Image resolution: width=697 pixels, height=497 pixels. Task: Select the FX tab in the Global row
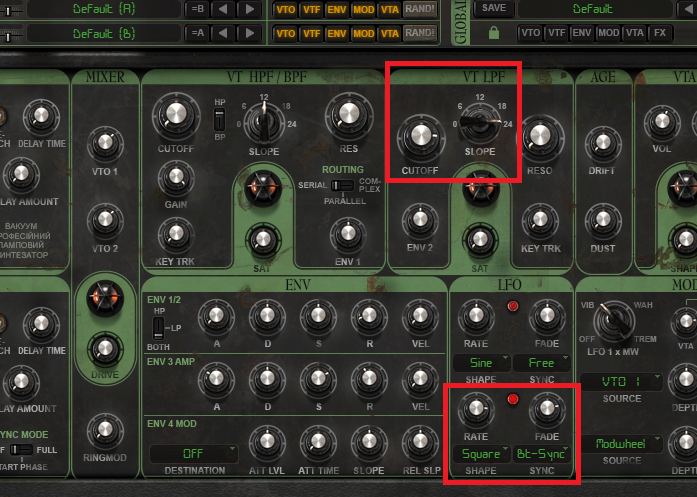pyautogui.click(x=659, y=33)
